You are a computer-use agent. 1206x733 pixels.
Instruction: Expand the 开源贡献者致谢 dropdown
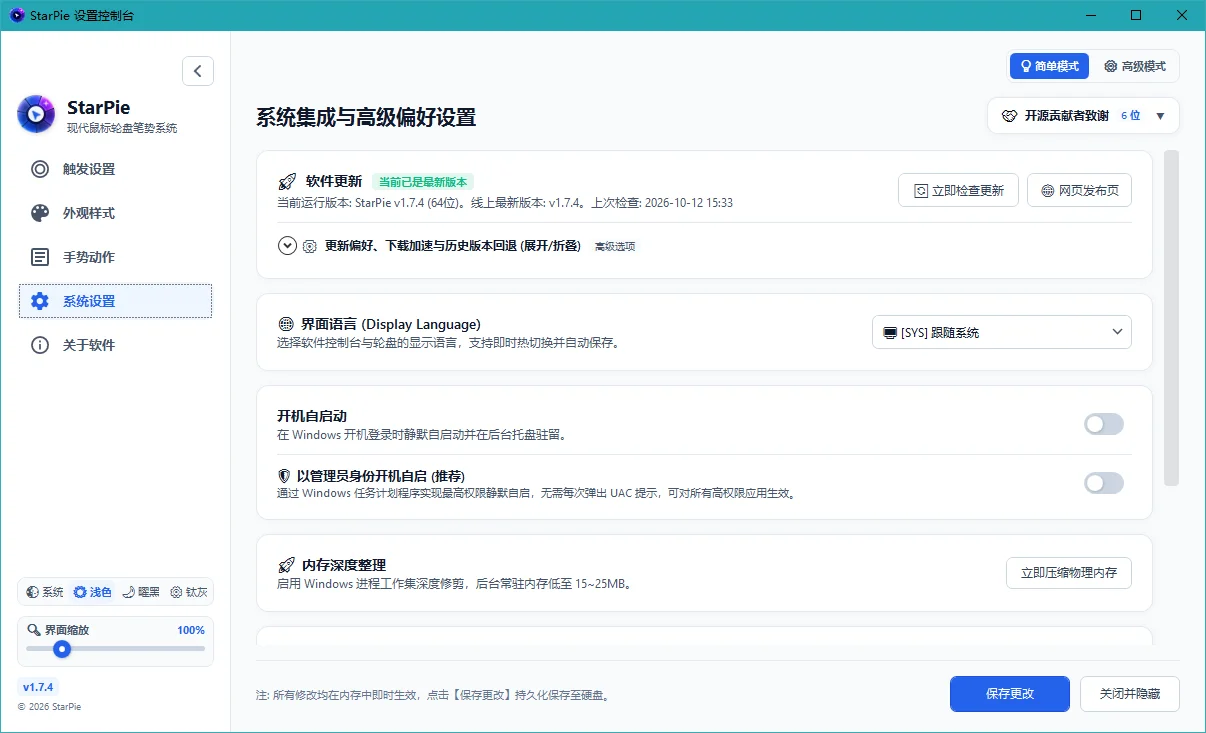pyautogui.click(x=1083, y=116)
